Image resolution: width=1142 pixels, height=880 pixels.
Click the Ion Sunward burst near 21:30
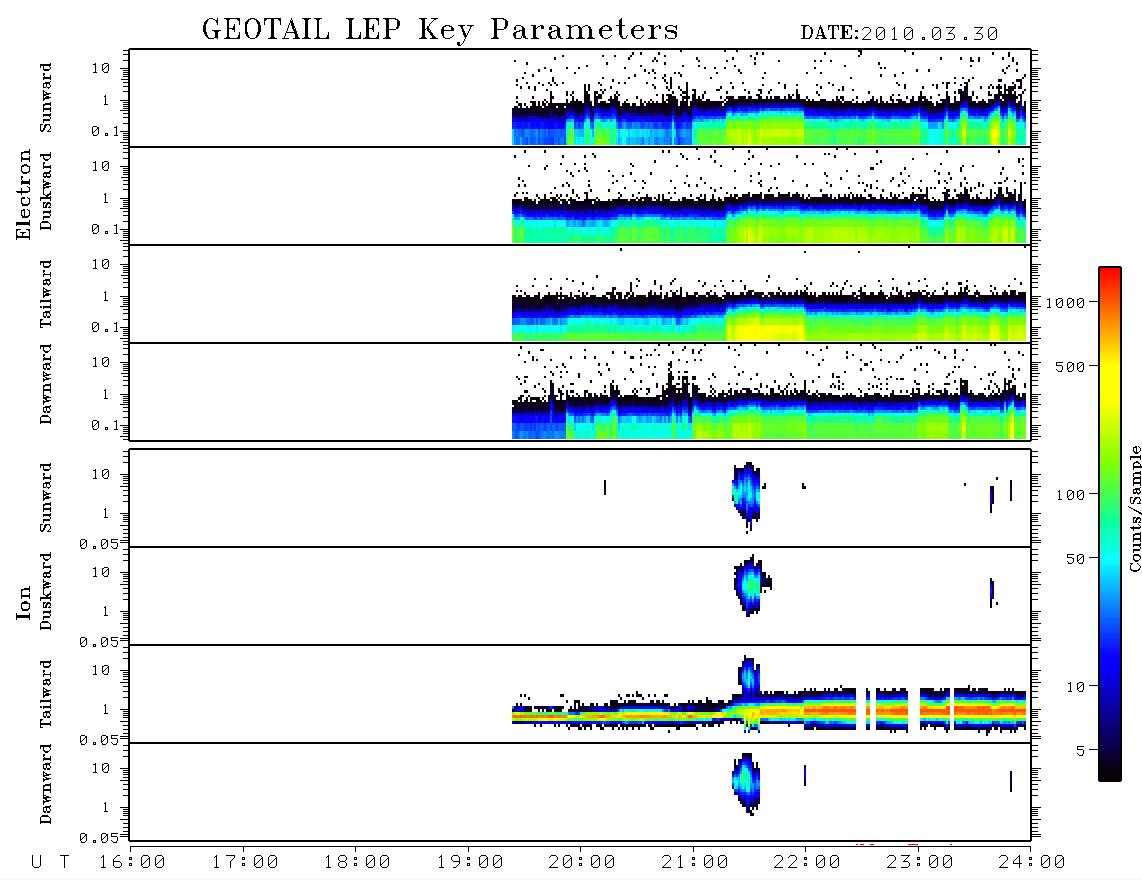click(x=747, y=494)
